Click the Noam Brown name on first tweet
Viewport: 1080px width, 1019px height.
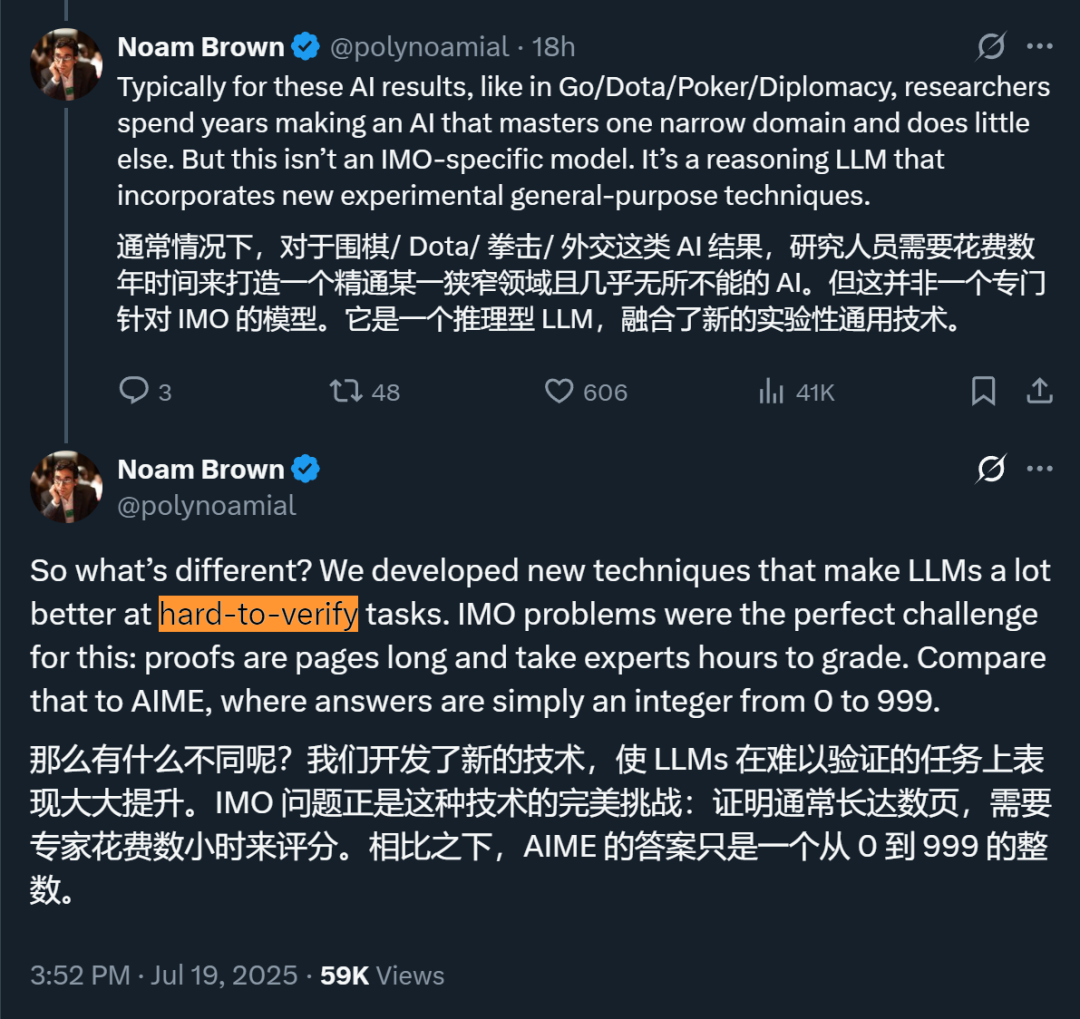[x=200, y=46]
